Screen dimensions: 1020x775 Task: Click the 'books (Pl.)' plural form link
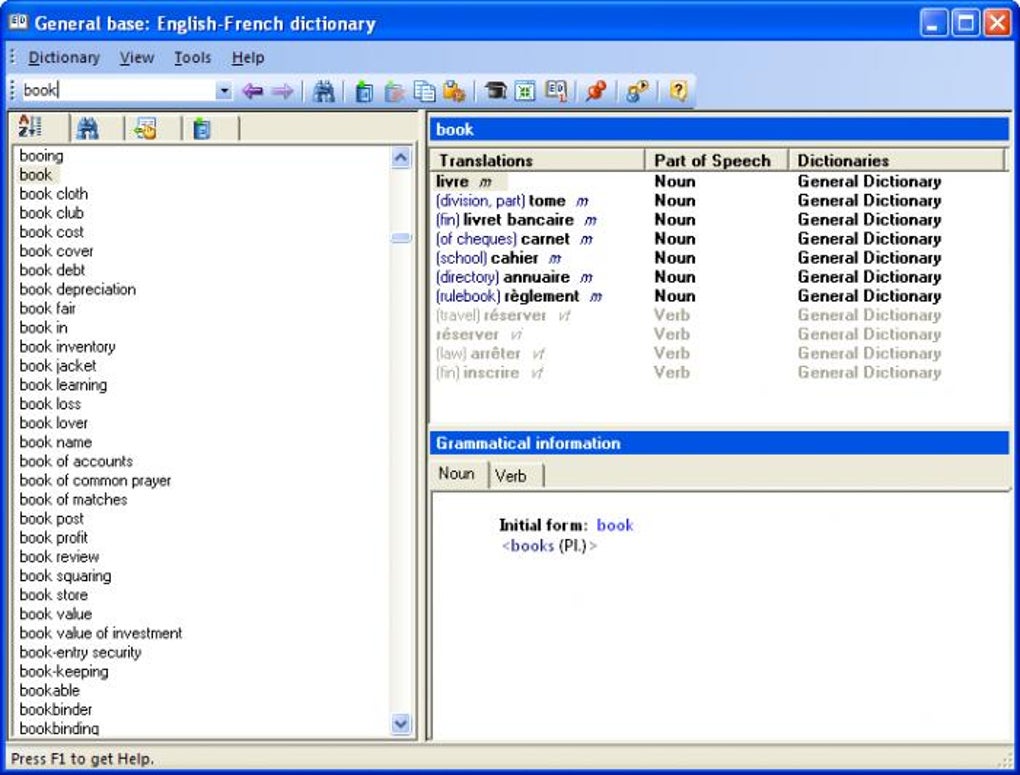pos(549,546)
